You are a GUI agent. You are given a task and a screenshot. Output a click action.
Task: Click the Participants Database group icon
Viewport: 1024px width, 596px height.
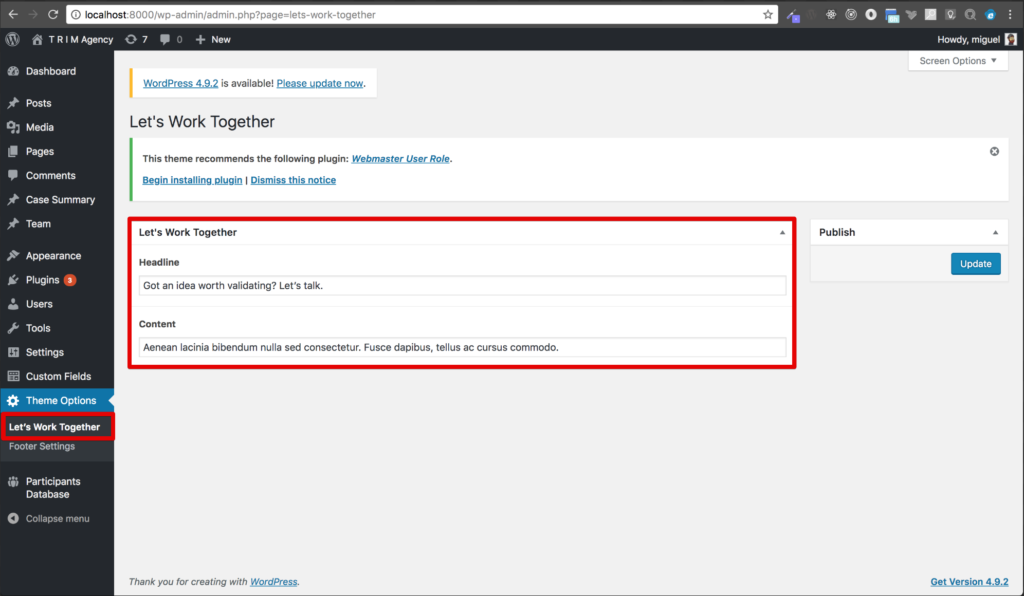click(13, 482)
